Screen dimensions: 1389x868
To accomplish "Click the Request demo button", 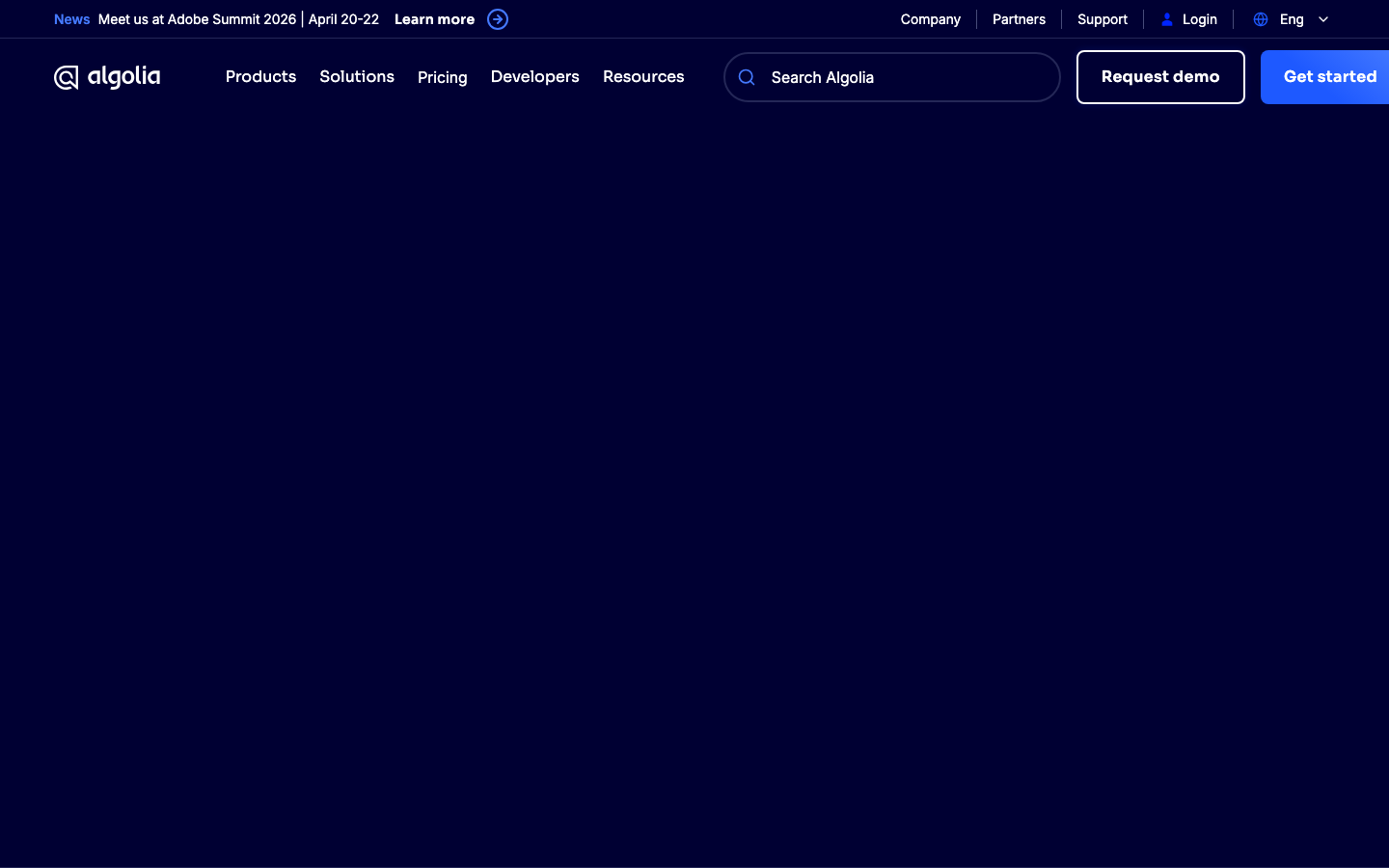I will (1160, 77).
